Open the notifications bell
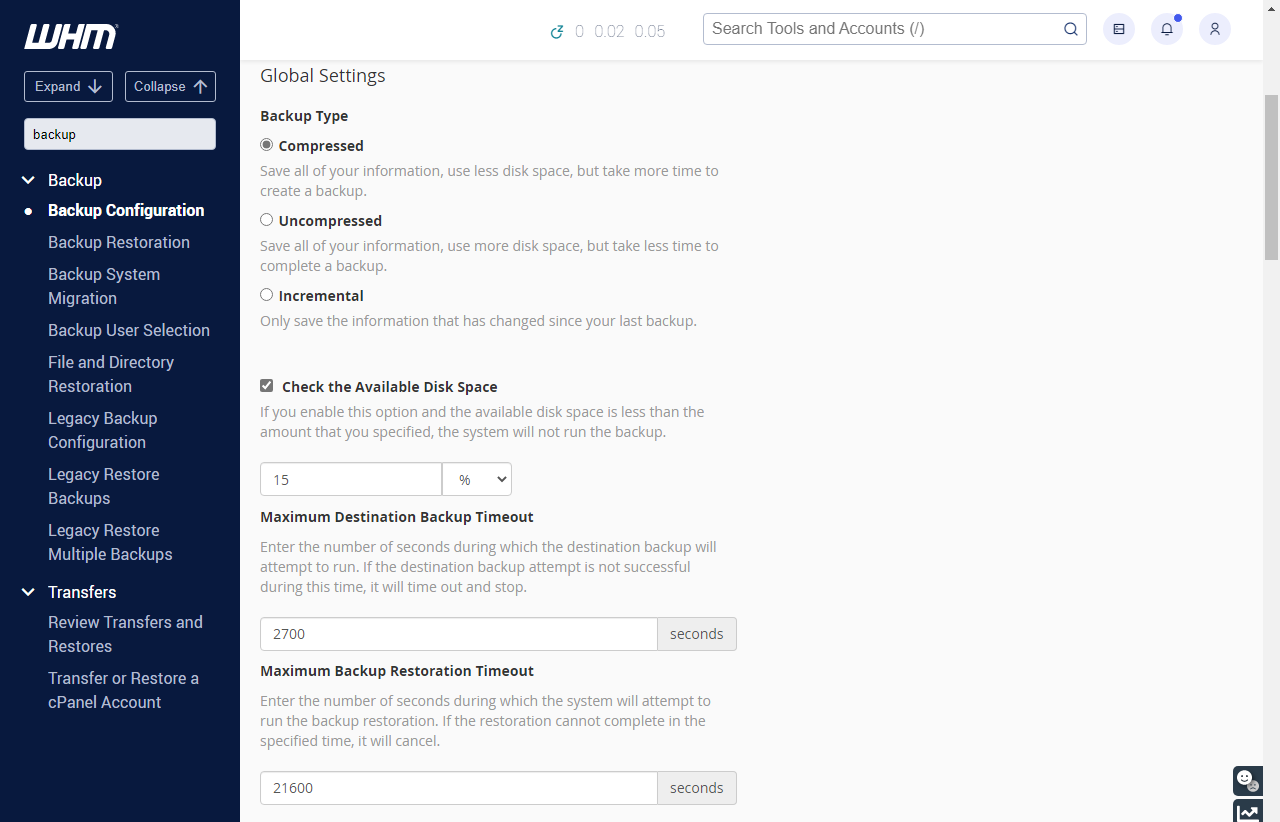Viewport: 1280px width, 822px height. (1166, 28)
